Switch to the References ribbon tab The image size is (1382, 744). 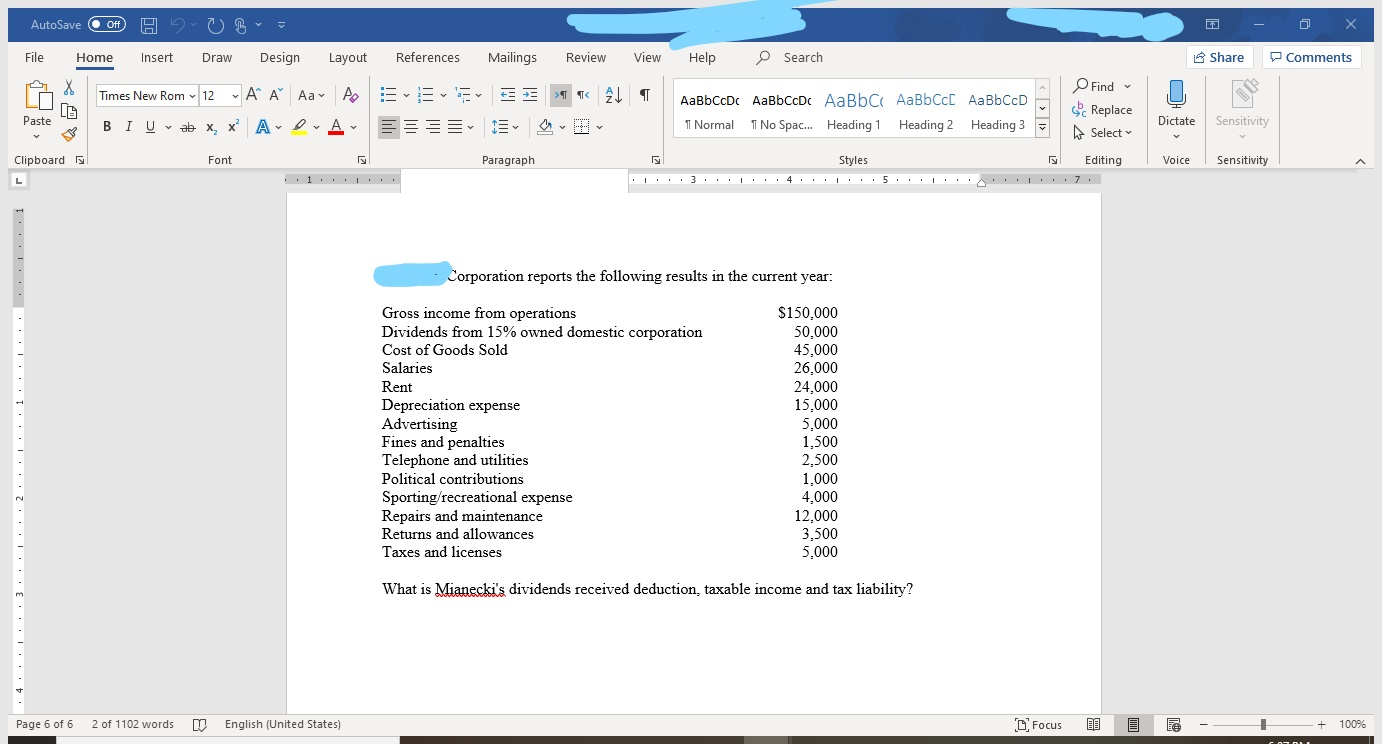[x=428, y=57]
